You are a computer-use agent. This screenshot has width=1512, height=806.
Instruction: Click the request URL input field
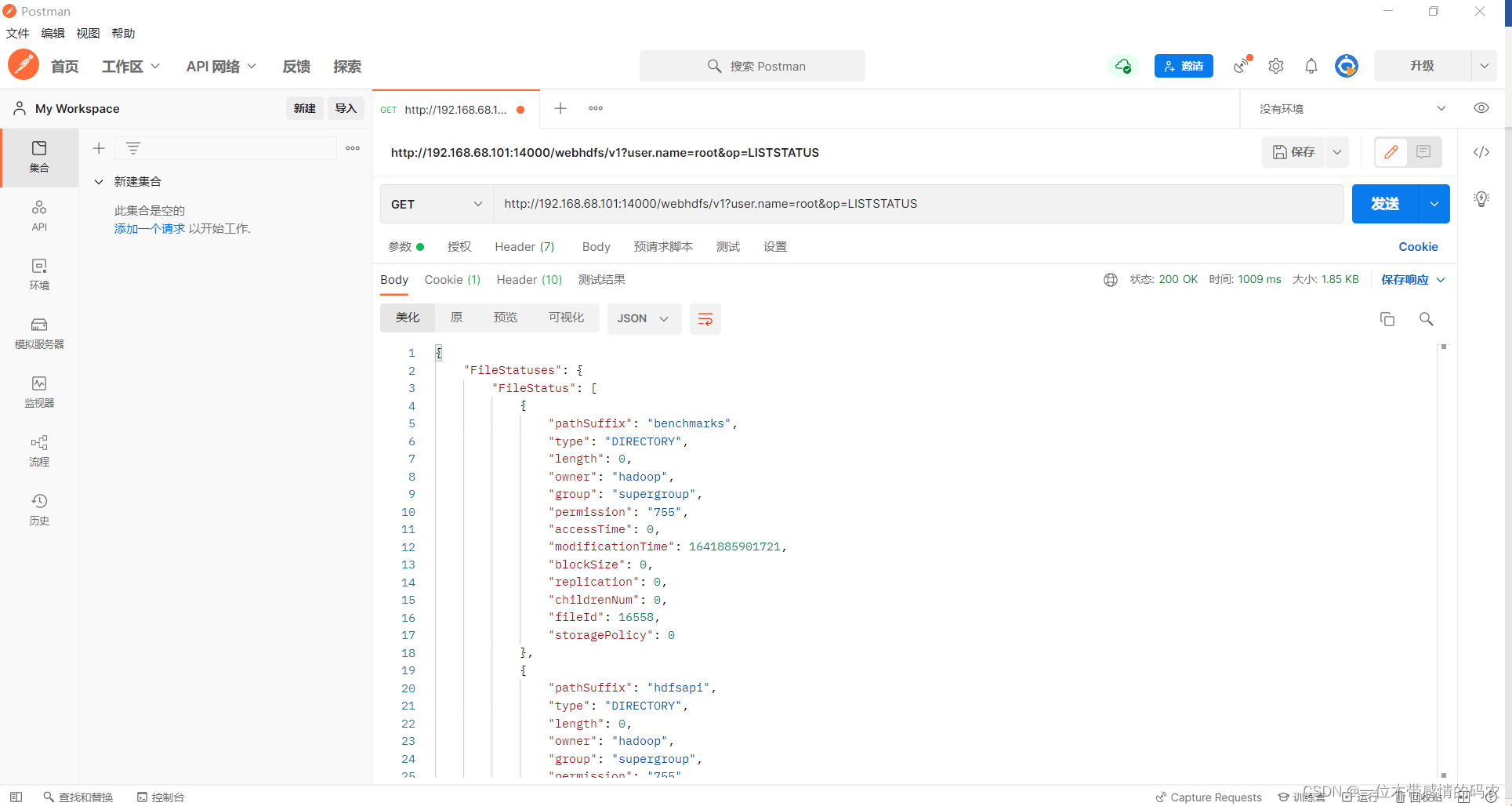[917, 204]
